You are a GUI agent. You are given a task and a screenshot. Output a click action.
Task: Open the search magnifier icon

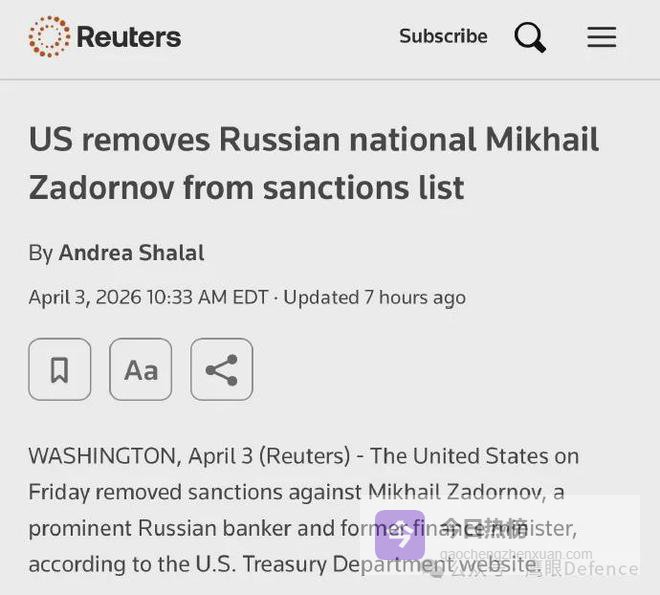530,38
